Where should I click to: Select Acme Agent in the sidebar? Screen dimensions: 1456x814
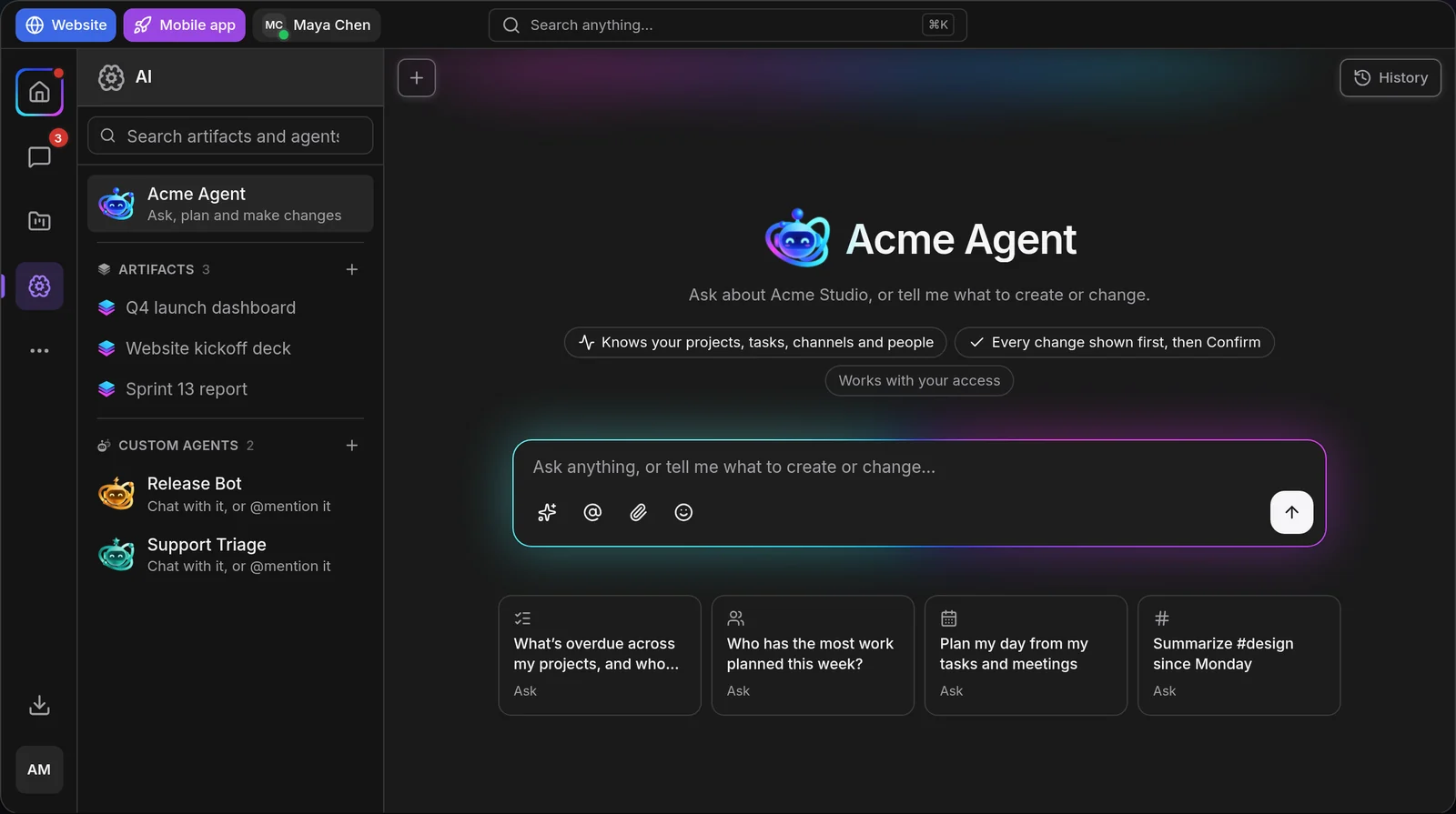tap(230, 204)
